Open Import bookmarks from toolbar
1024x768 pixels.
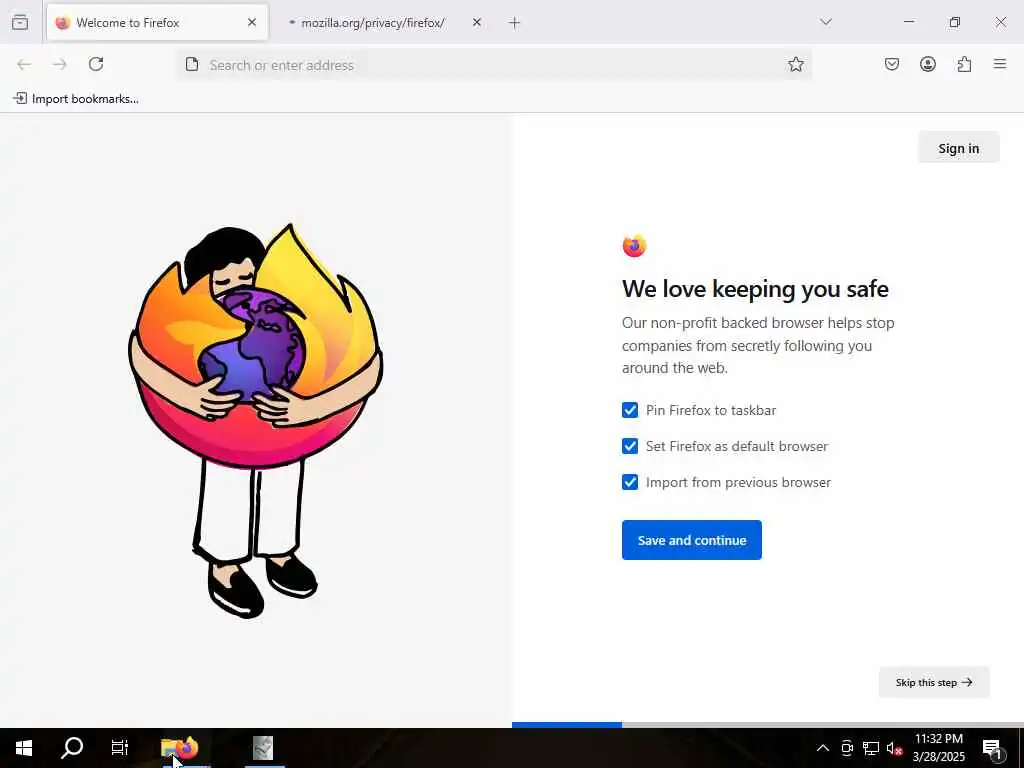[76, 99]
